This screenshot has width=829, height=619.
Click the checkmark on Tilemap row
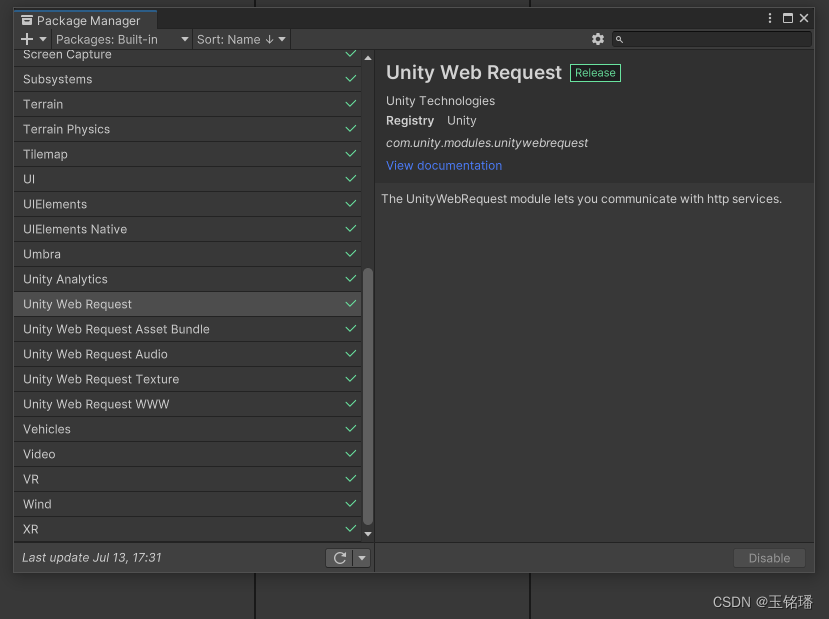tap(350, 154)
